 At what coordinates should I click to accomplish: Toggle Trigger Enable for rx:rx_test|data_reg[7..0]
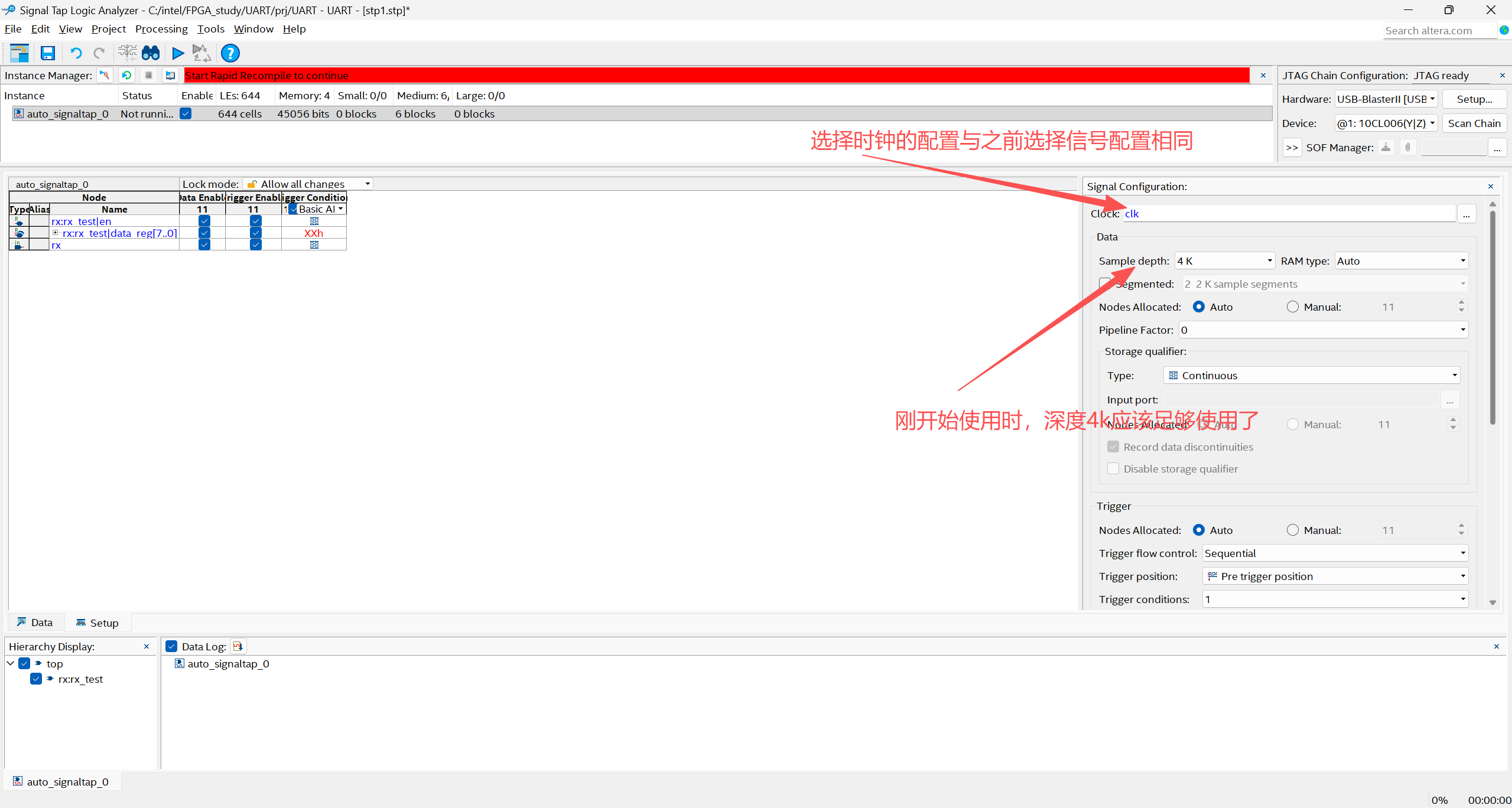pos(256,233)
